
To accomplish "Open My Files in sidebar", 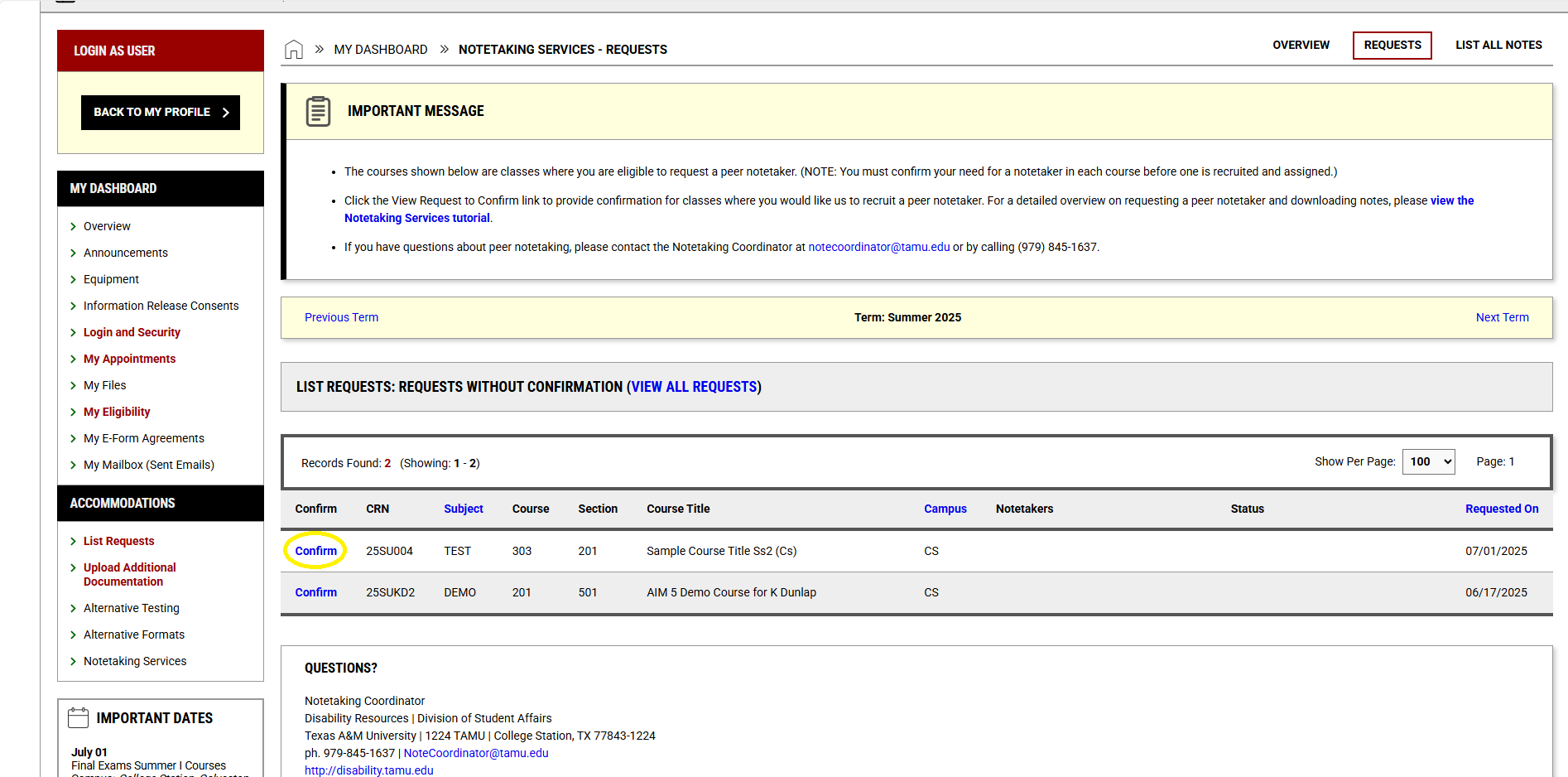I will [x=104, y=385].
